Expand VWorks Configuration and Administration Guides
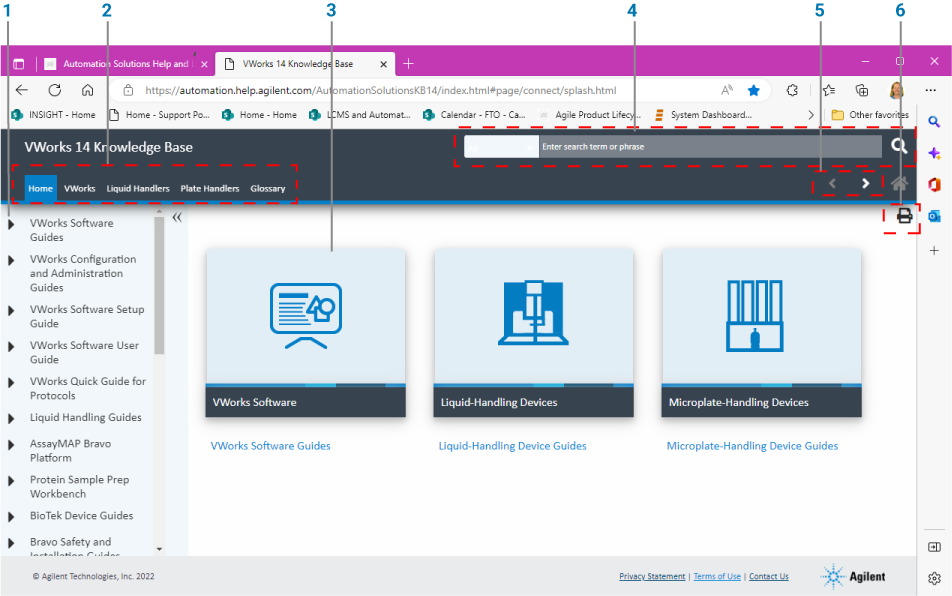 coord(11,260)
